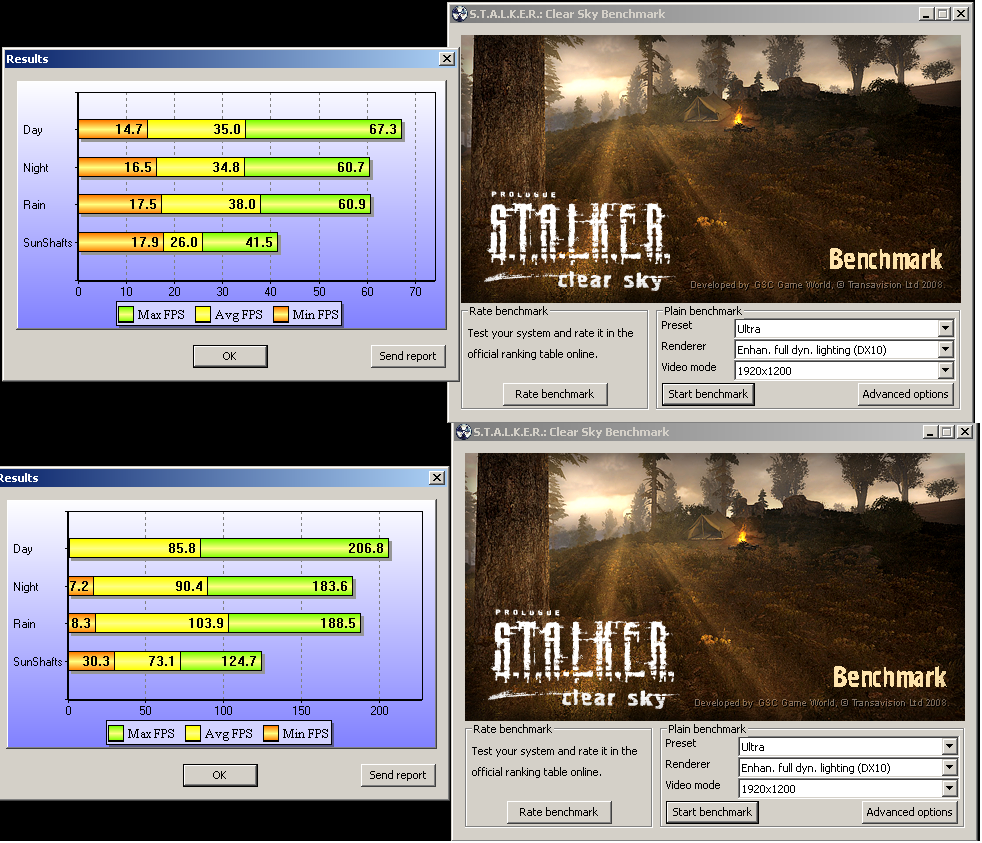Click the app icon in the bottom benchmark window title bar
The width and height of the screenshot is (982, 843).
pyautogui.click(x=463, y=432)
